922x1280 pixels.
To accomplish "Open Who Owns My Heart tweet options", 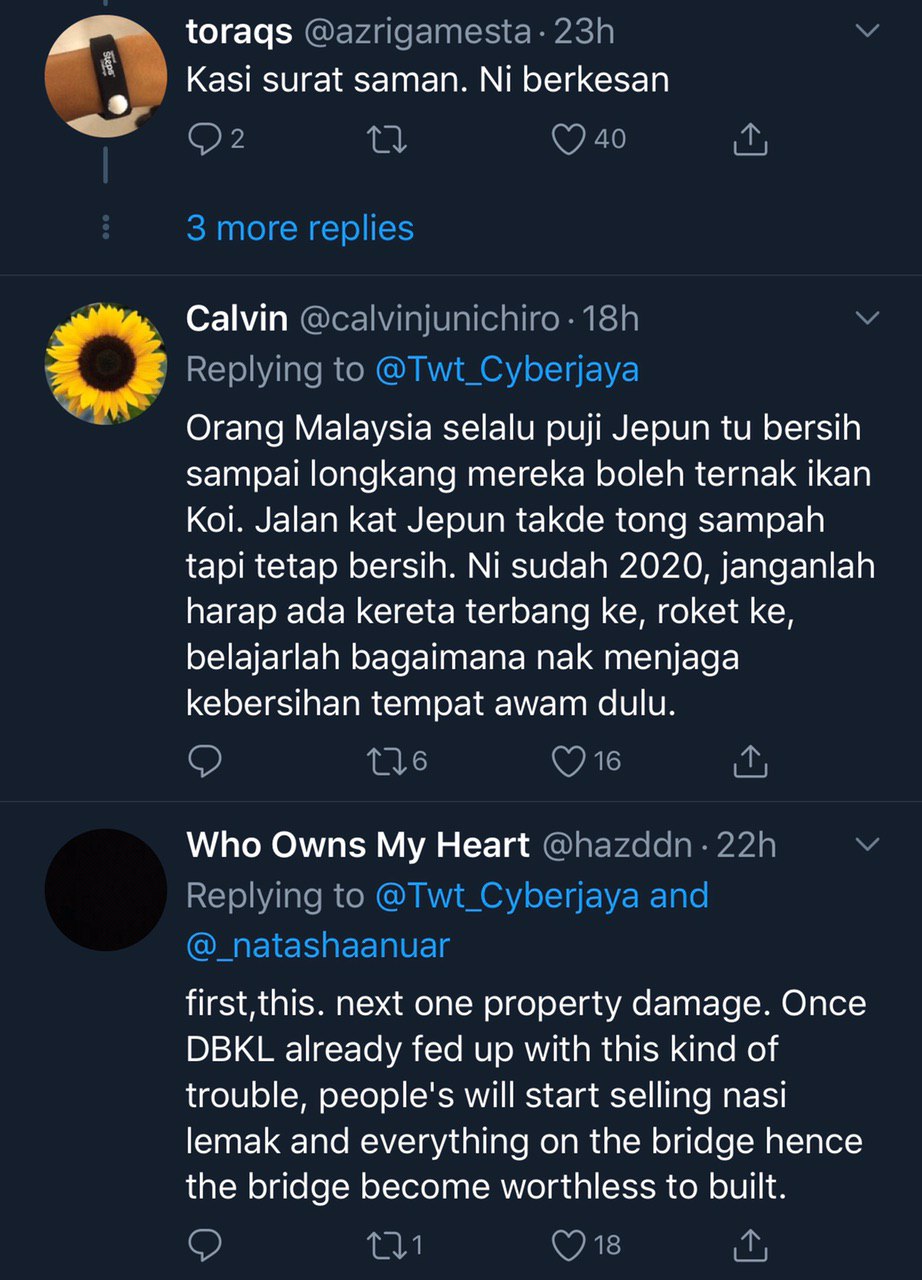I will pos(868,845).
